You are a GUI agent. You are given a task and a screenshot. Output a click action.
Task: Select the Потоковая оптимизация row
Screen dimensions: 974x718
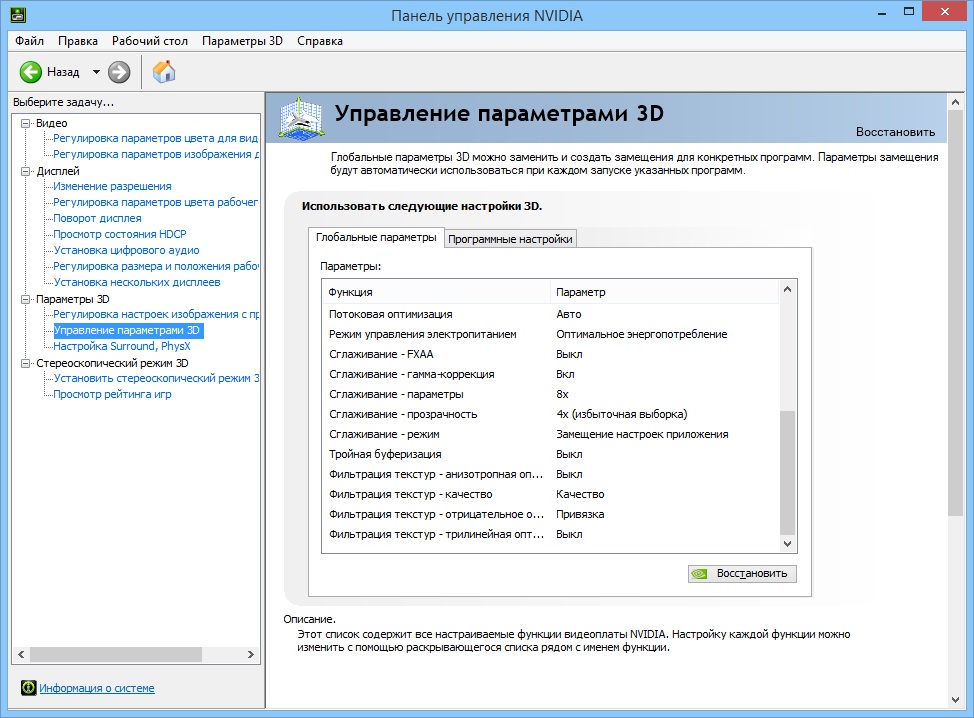coord(550,314)
